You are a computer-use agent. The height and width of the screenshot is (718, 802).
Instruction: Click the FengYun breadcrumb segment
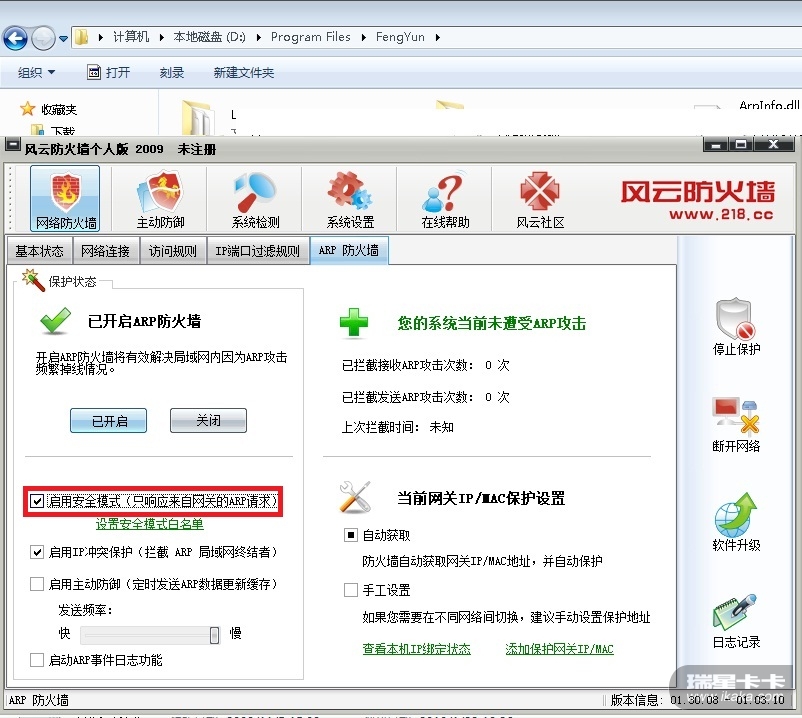pyautogui.click(x=400, y=37)
